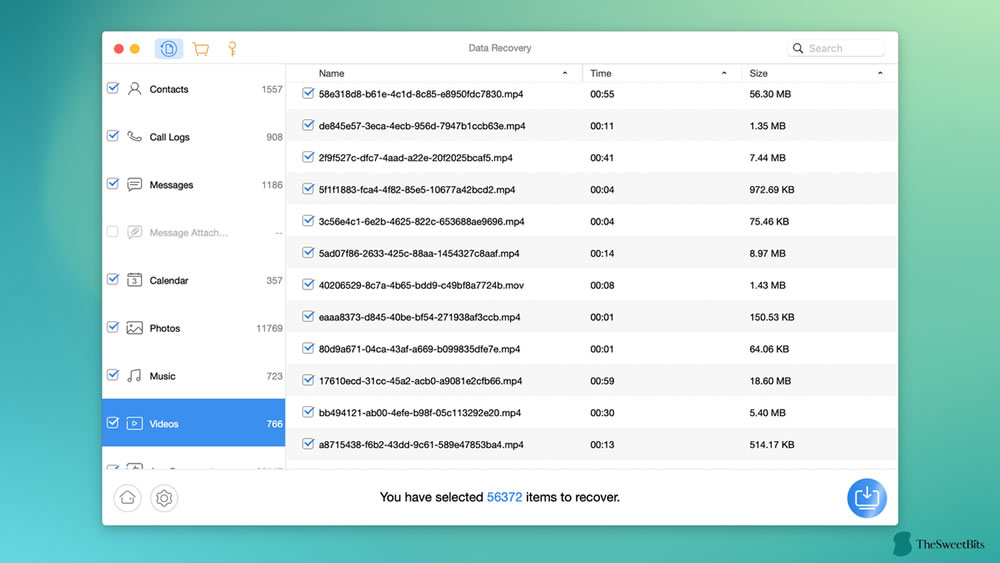Uncheck the 80d9a671-04ca file checkbox

pyautogui.click(x=308, y=348)
